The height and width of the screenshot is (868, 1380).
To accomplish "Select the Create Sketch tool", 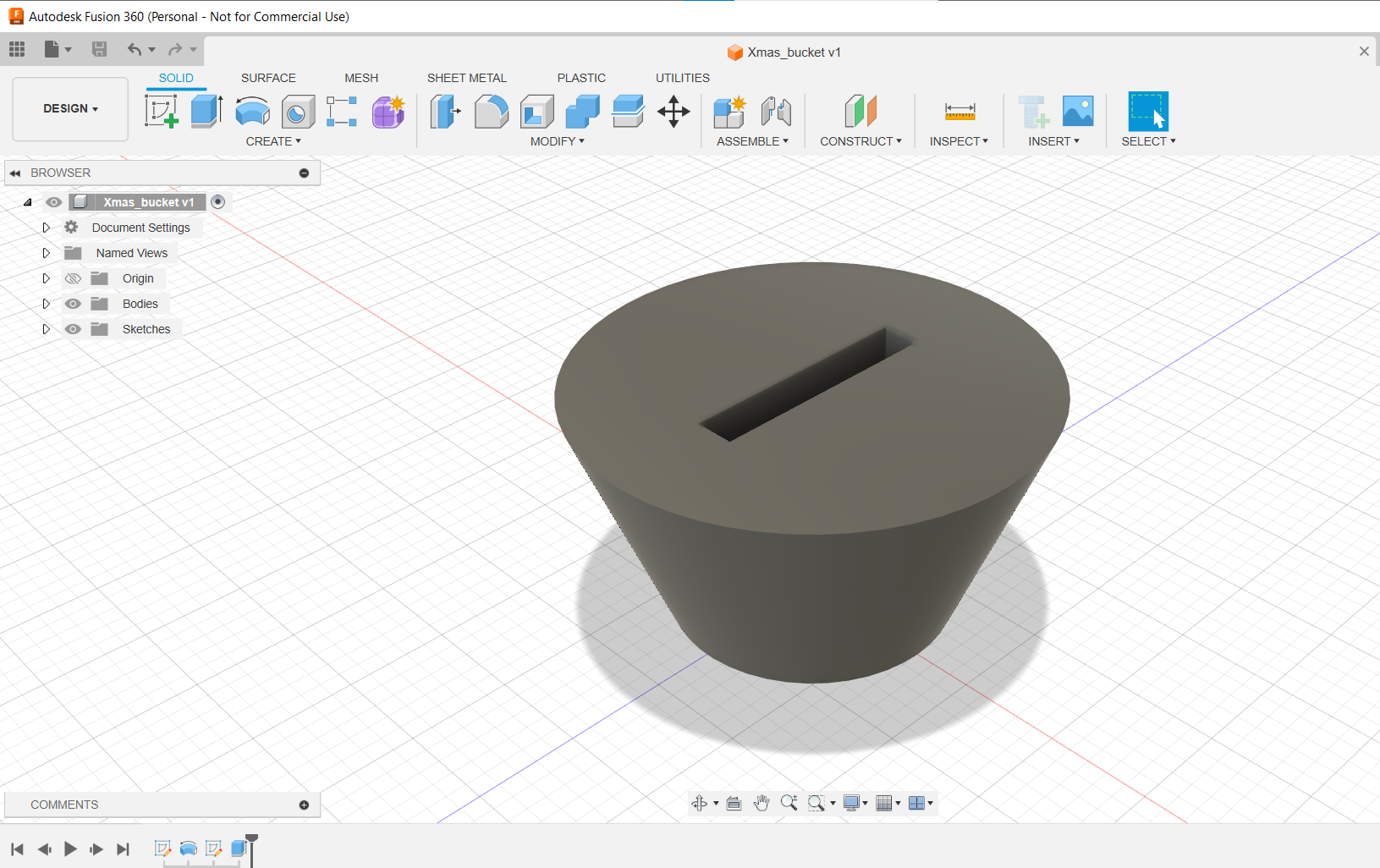I will pos(161,111).
